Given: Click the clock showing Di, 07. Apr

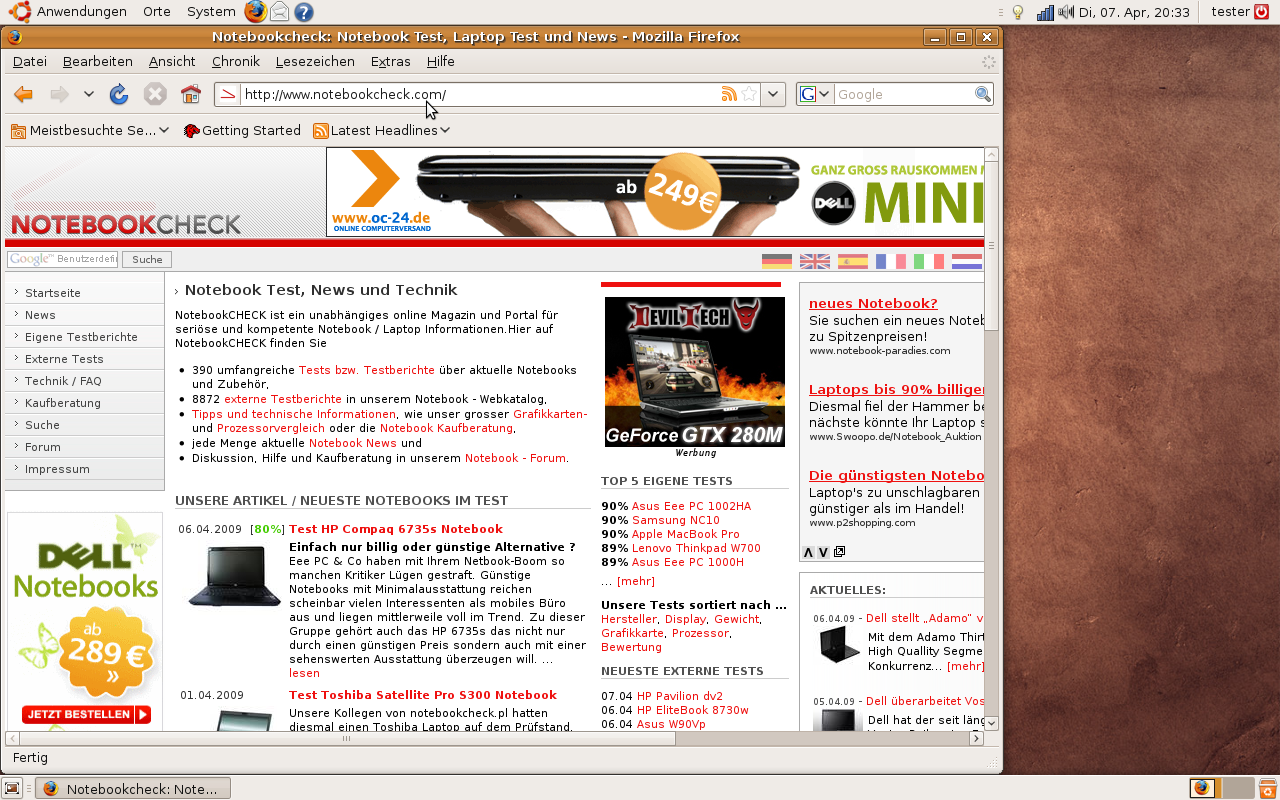Looking at the screenshot, I should (x=1133, y=12).
